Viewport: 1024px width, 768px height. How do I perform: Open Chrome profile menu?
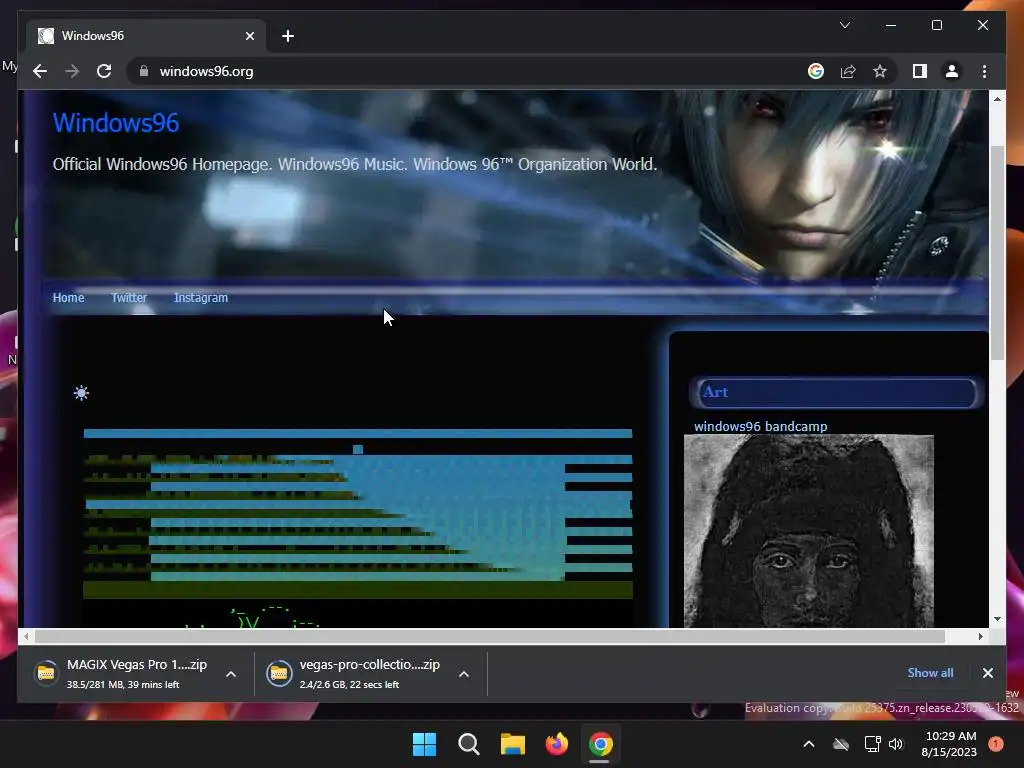click(952, 71)
